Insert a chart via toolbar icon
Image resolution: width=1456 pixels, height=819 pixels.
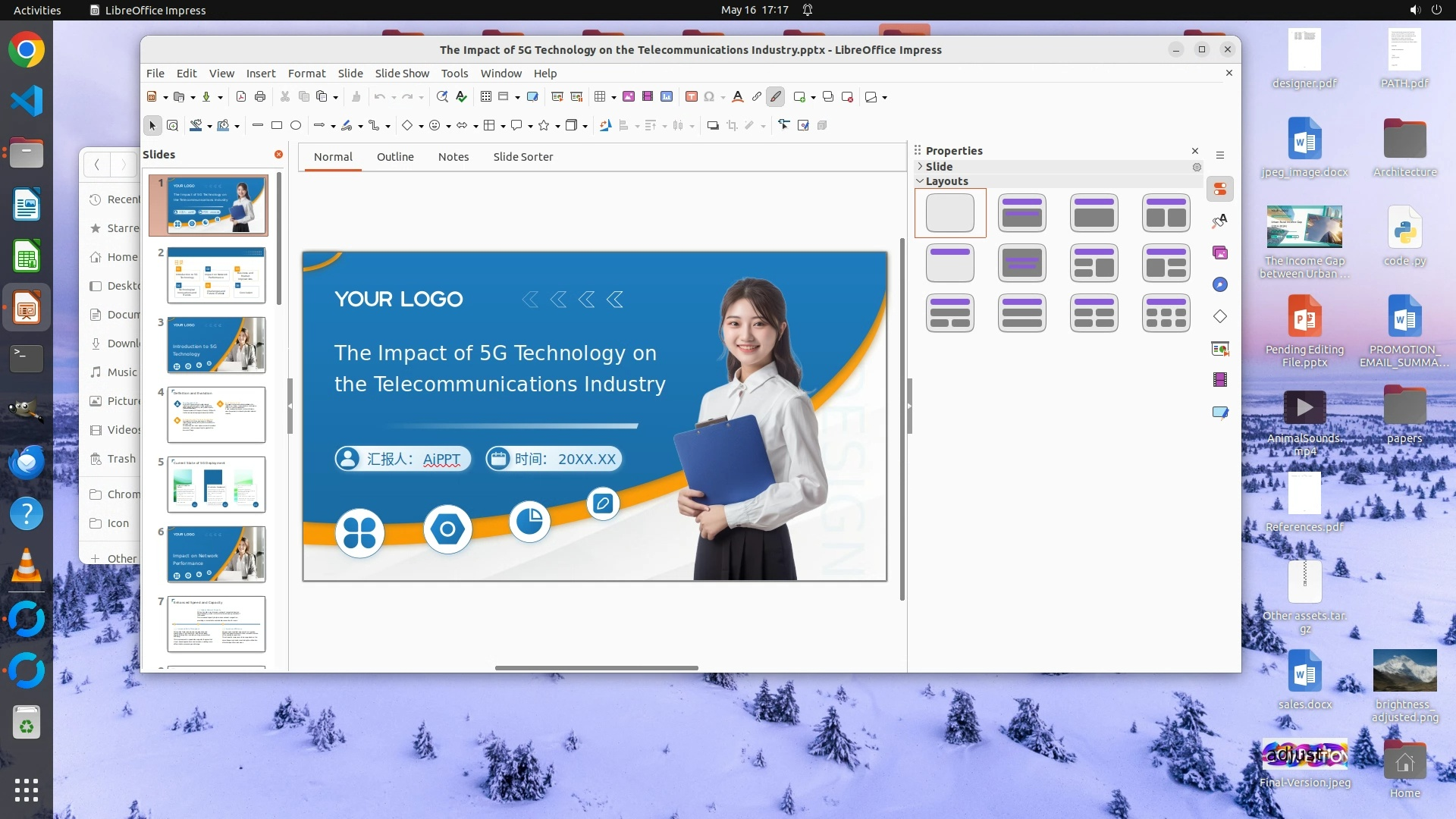[x=667, y=97]
